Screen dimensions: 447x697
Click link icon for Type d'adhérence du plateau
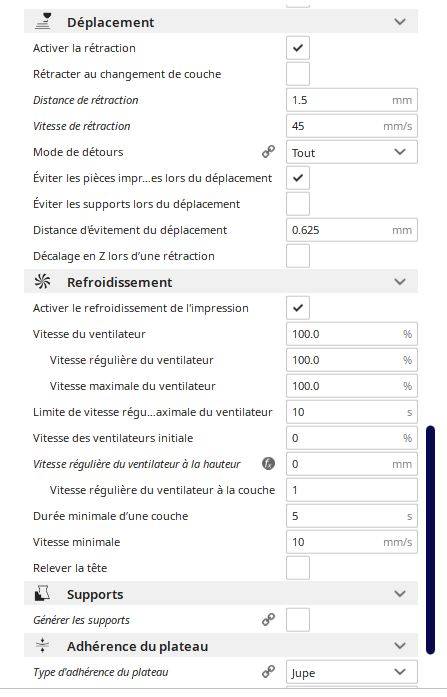[x=268, y=672]
